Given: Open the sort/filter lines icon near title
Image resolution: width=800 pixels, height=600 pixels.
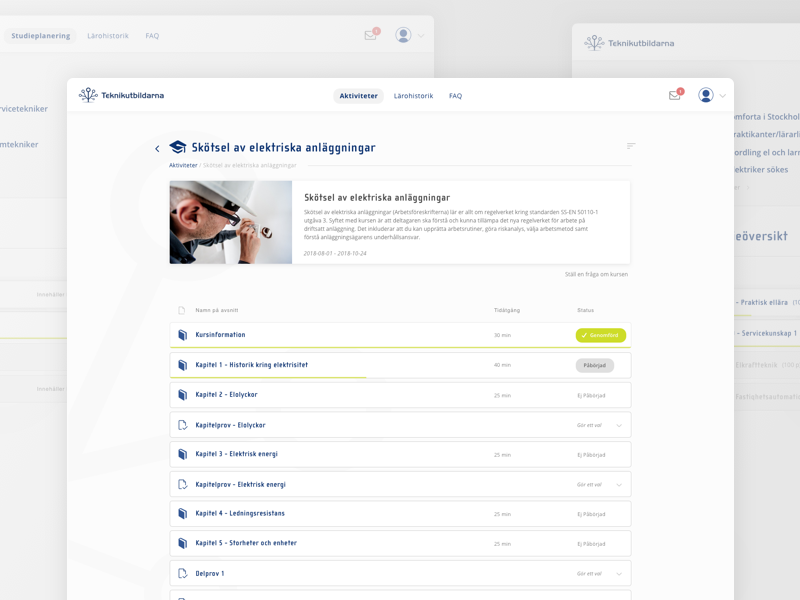Looking at the screenshot, I should (631, 146).
